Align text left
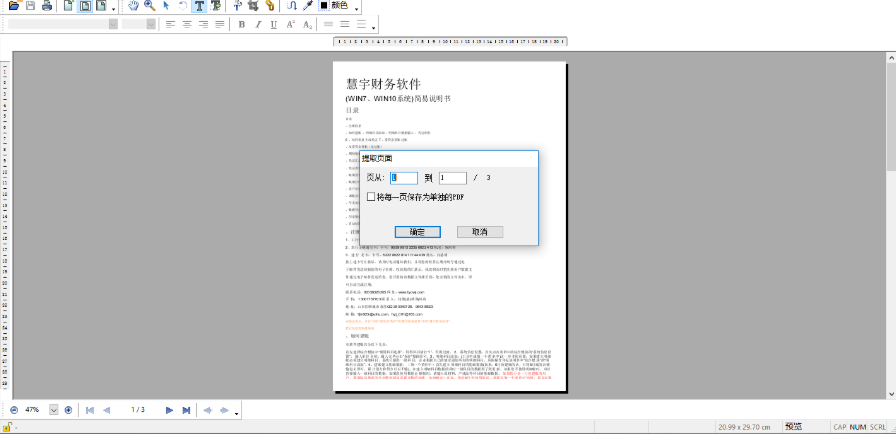Viewport: 896px width, 434px height. tap(170, 24)
